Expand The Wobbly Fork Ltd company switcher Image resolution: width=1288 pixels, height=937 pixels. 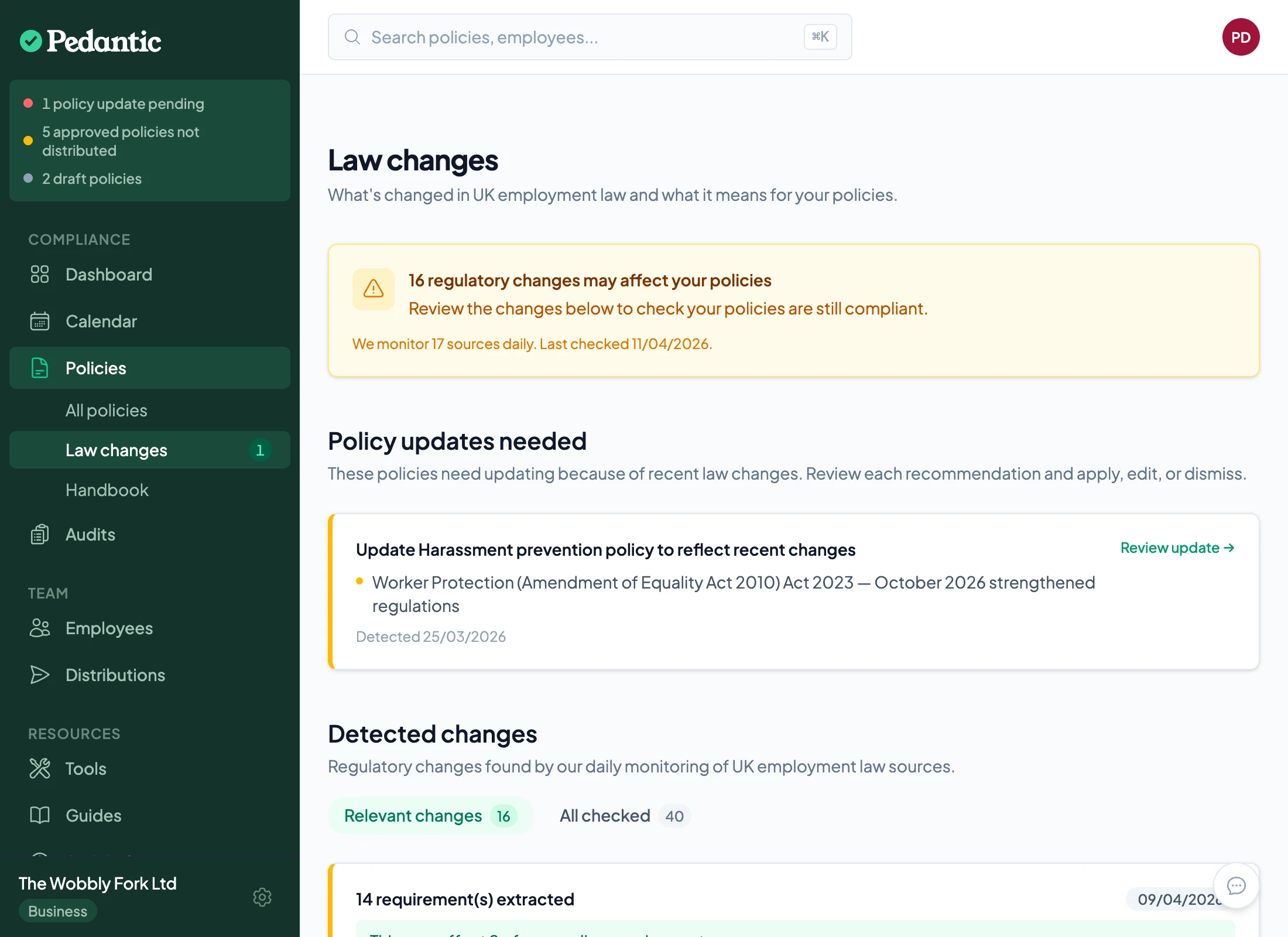click(97, 883)
